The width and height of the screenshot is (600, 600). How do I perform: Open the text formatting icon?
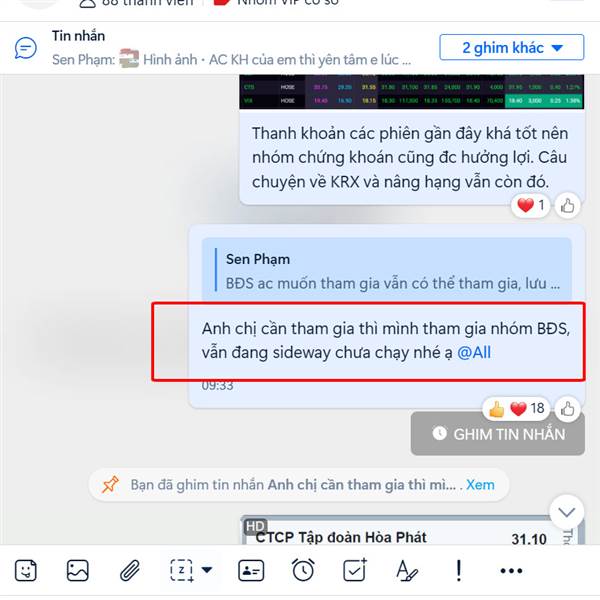coord(407,571)
